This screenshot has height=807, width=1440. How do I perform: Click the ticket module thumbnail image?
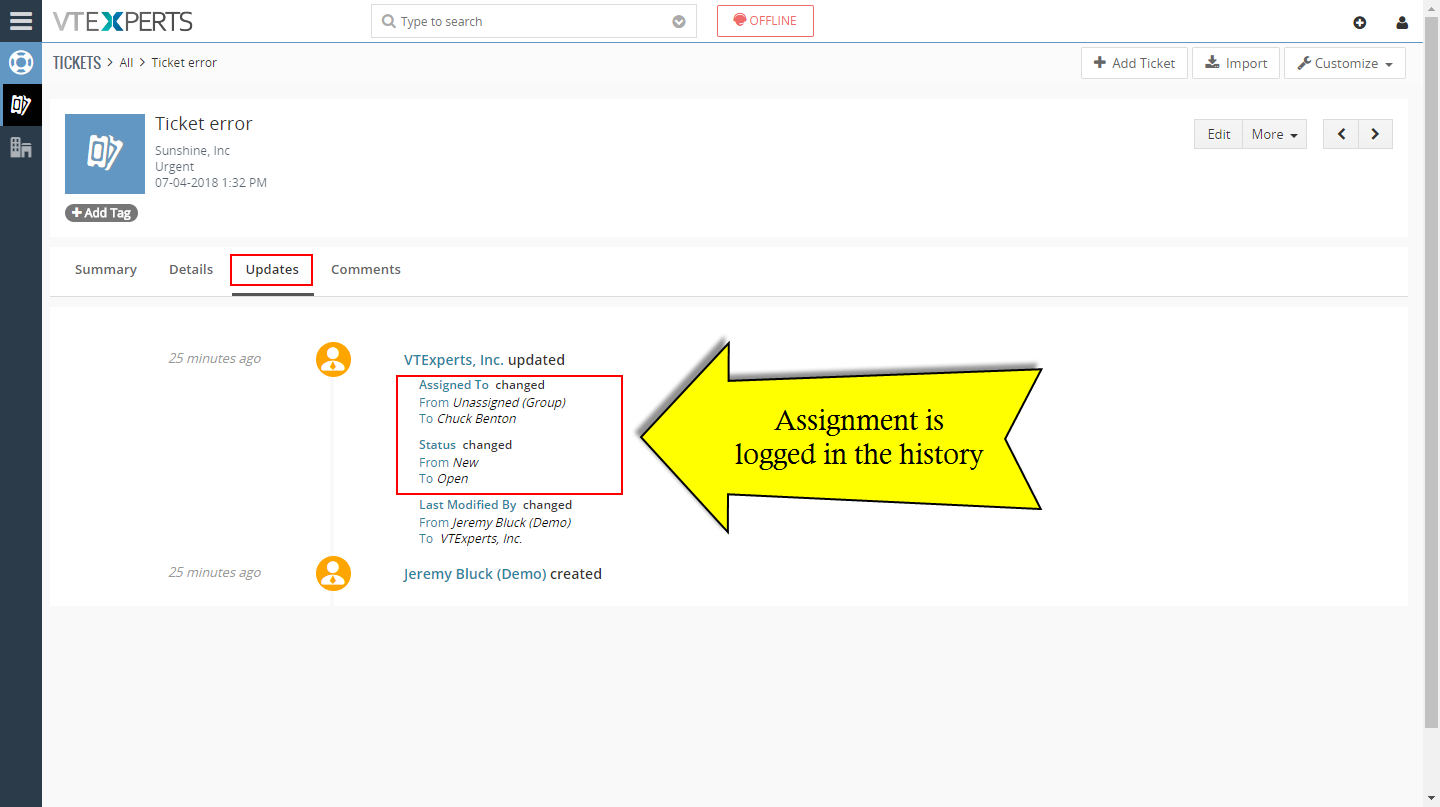click(x=105, y=154)
